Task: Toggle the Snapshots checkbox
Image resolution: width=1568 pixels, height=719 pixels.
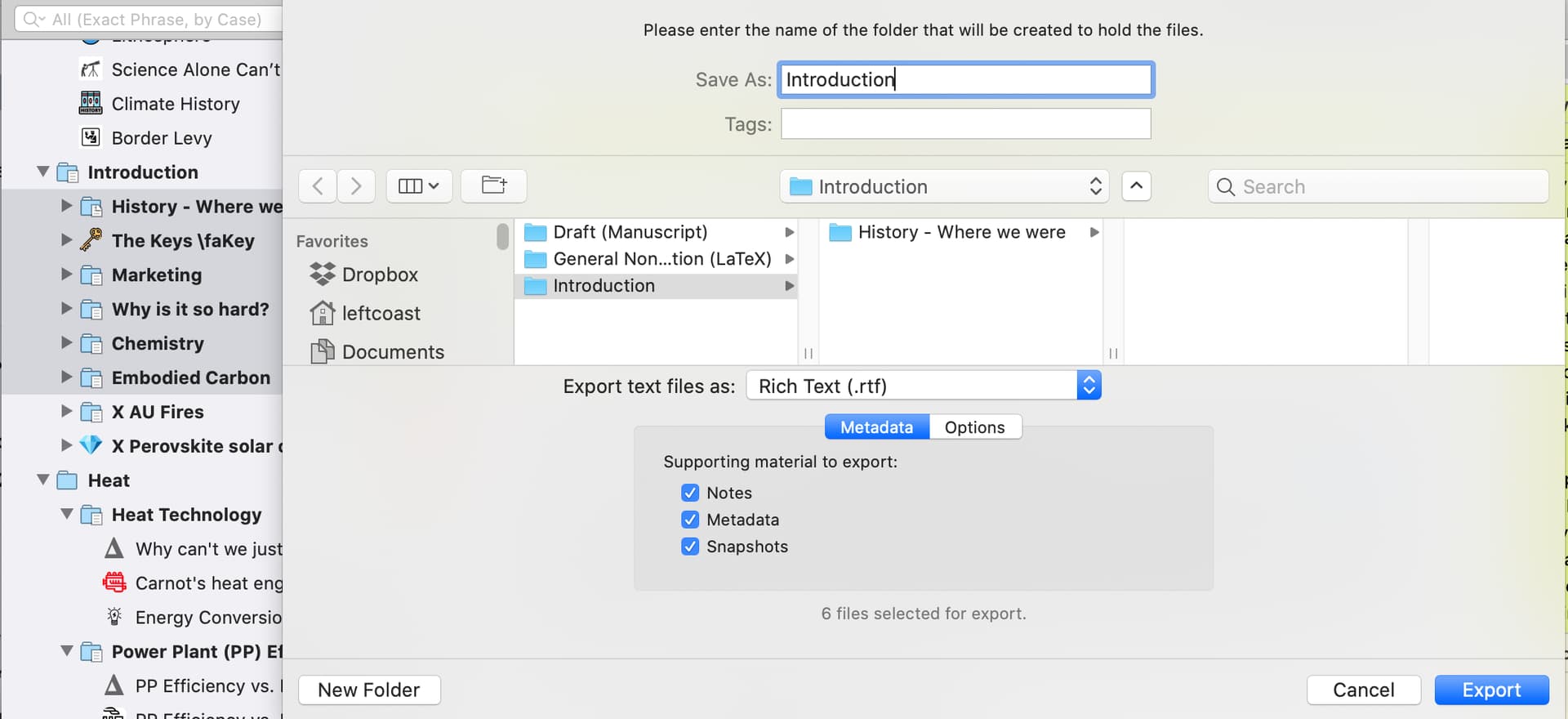Action: pos(690,547)
